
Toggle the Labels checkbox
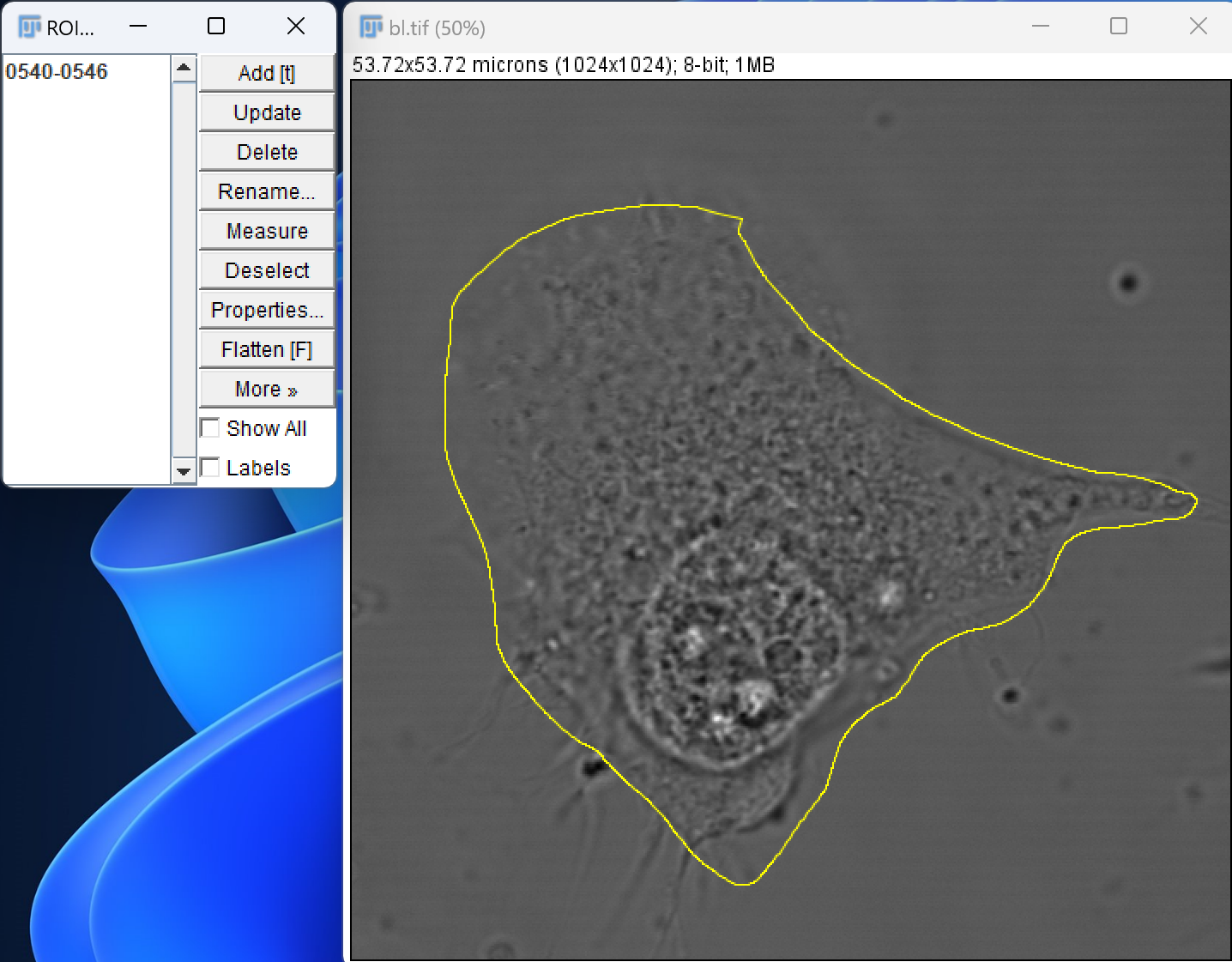coord(209,467)
